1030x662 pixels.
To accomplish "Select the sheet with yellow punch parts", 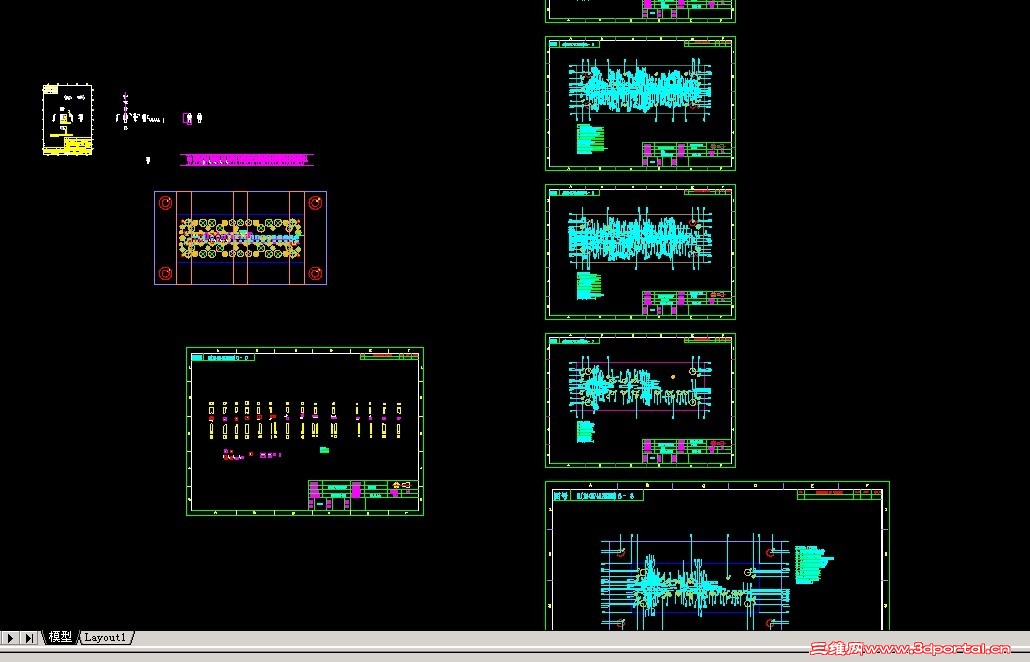I will click(305, 431).
